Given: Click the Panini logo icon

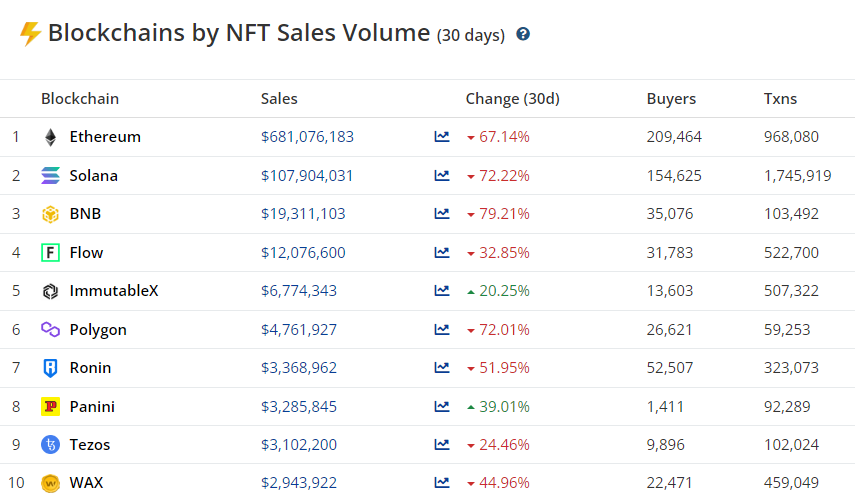Looking at the screenshot, I should 50,407.
